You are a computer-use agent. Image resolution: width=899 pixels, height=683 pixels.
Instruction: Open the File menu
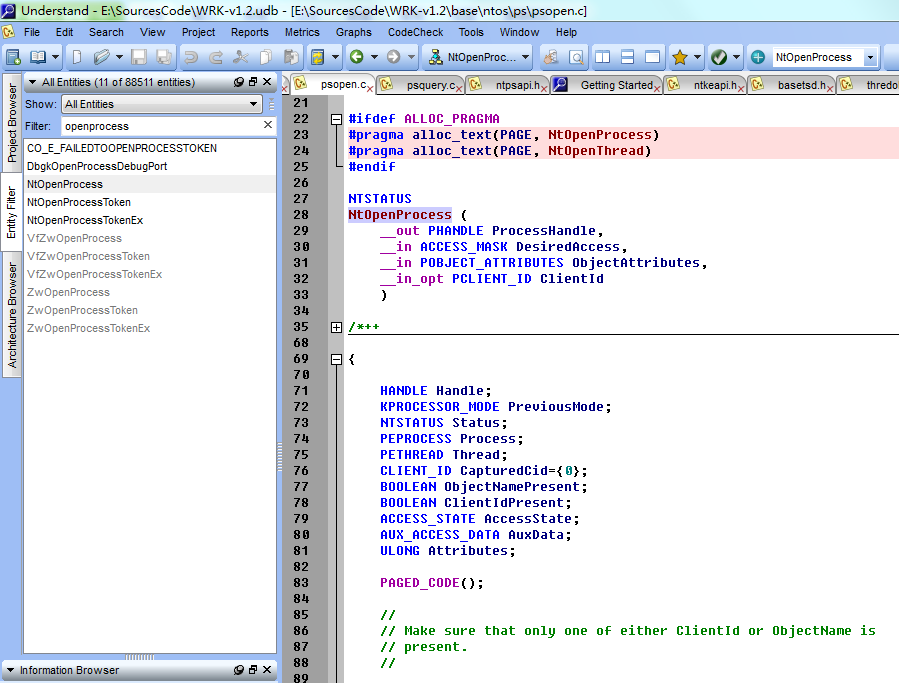[32, 32]
